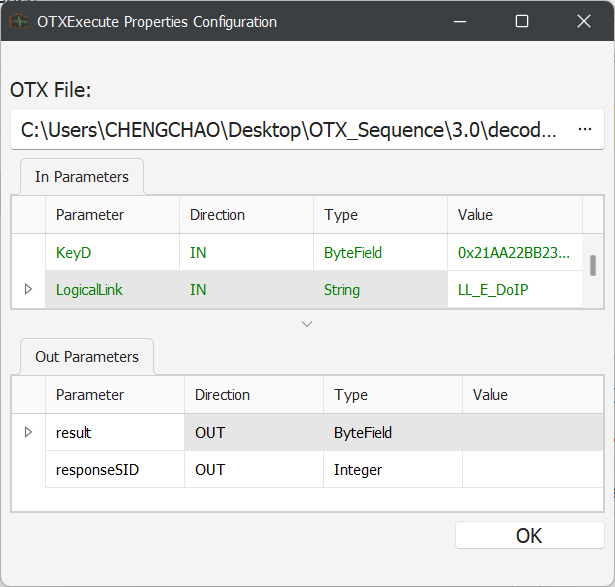Click the OTX file path field

[290, 130]
